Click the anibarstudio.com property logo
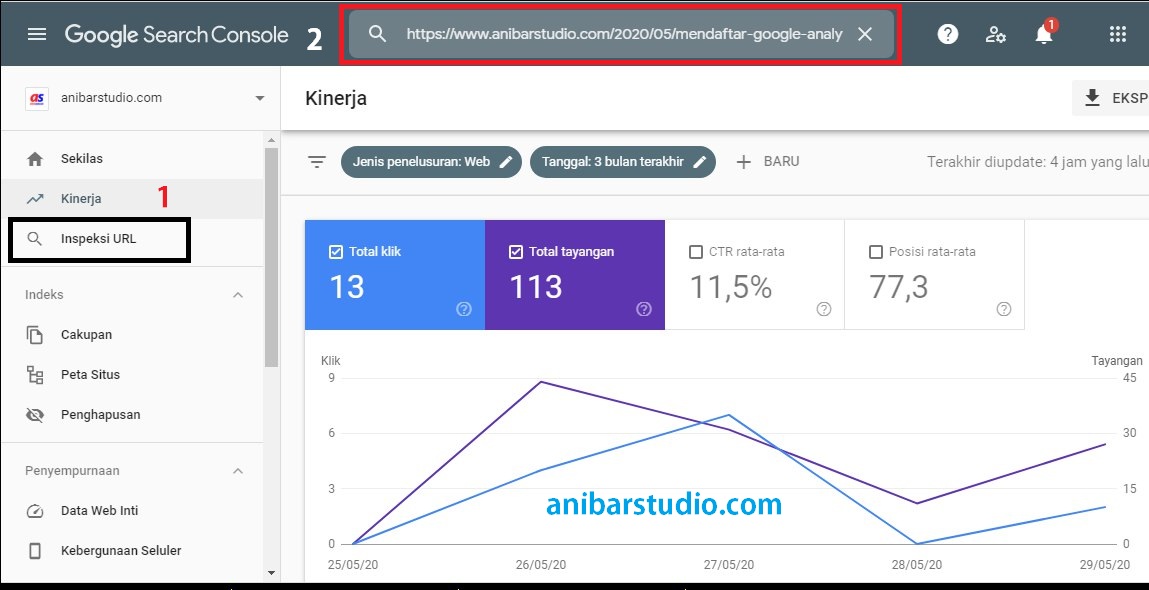 [37, 98]
